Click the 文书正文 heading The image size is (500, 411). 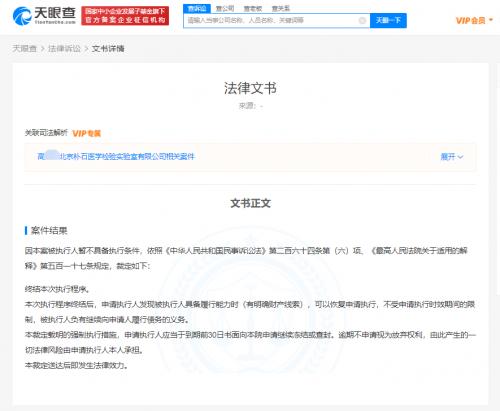point(250,203)
